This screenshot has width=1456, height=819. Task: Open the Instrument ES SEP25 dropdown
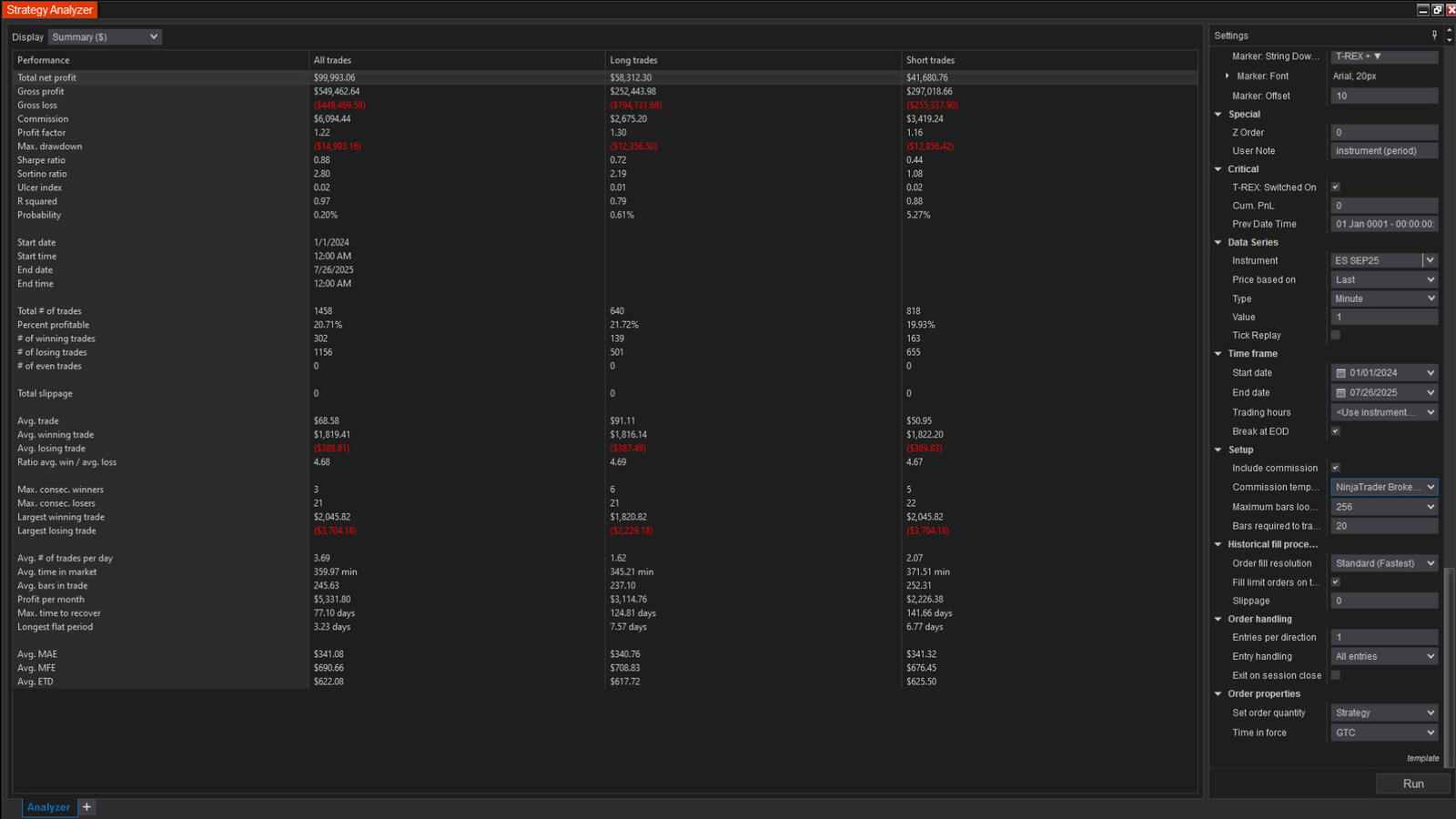point(1430,261)
